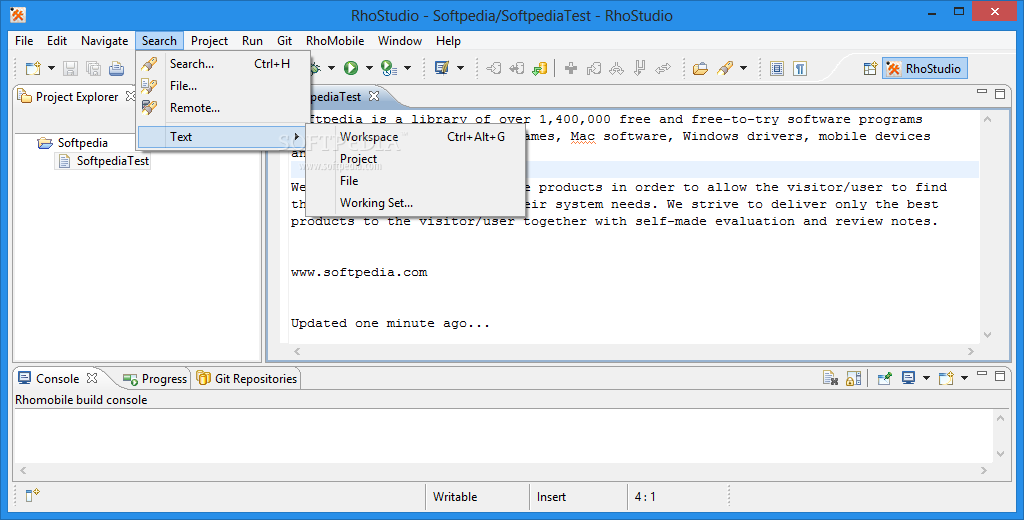
Task: Choose Remote... in Search menu
Action: (222, 108)
